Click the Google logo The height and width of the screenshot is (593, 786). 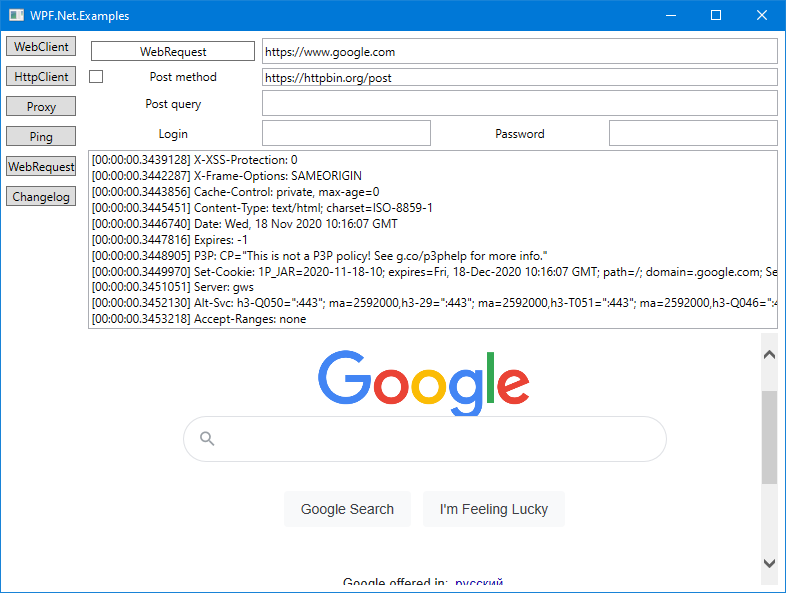[x=424, y=382]
